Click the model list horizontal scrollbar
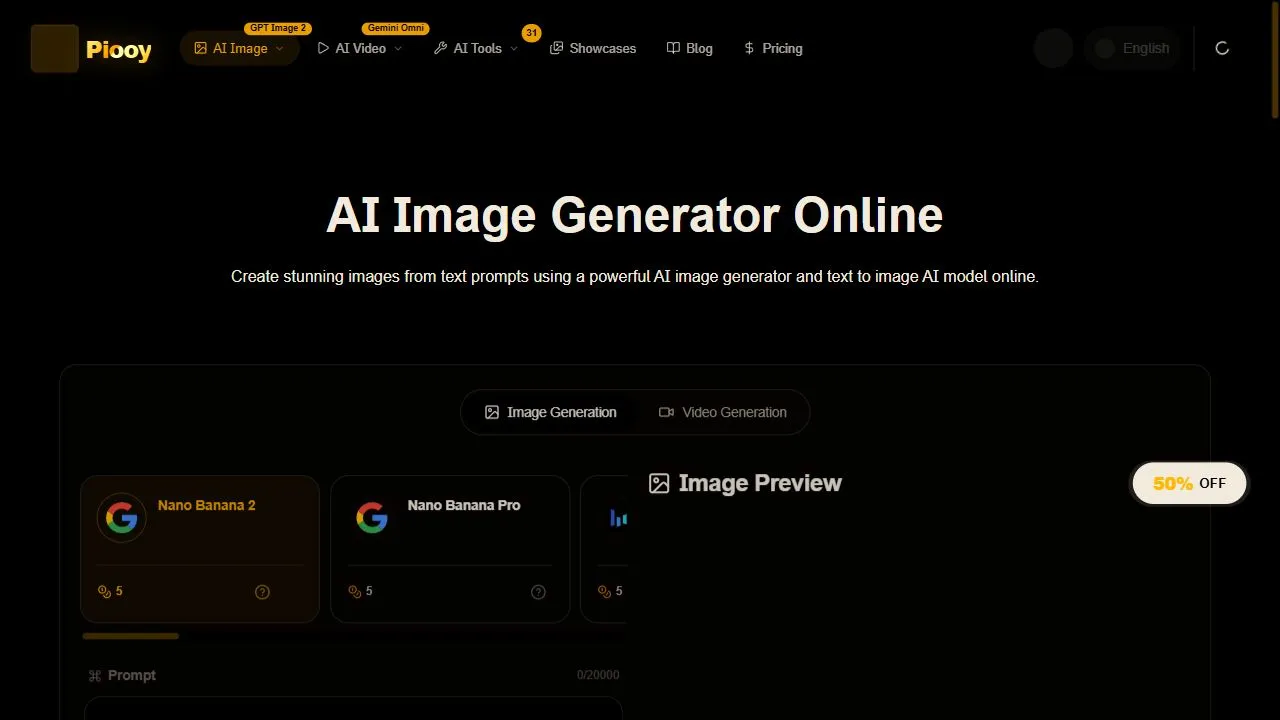 click(131, 636)
